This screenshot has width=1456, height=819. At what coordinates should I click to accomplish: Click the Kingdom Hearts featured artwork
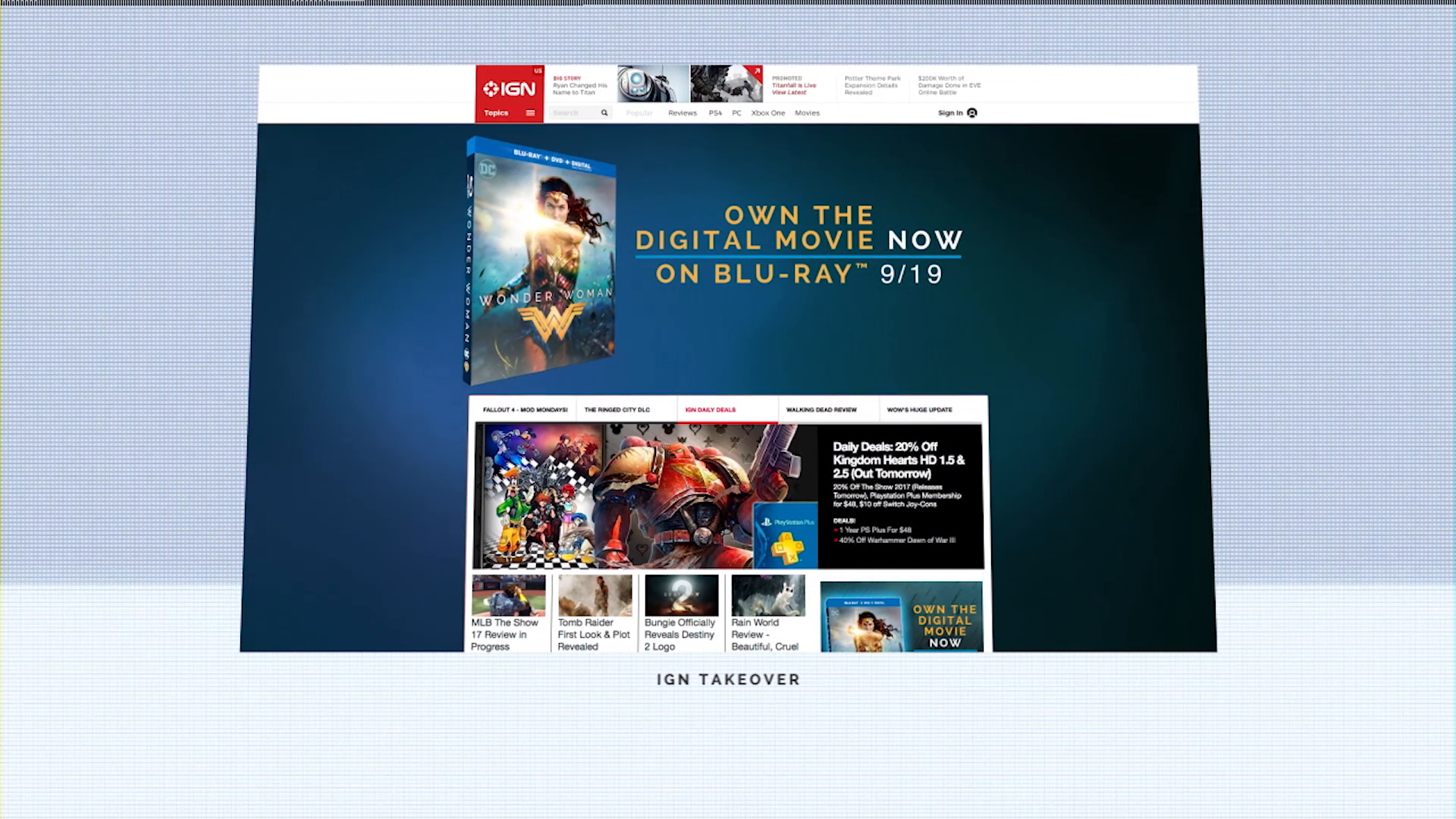[539, 496]
